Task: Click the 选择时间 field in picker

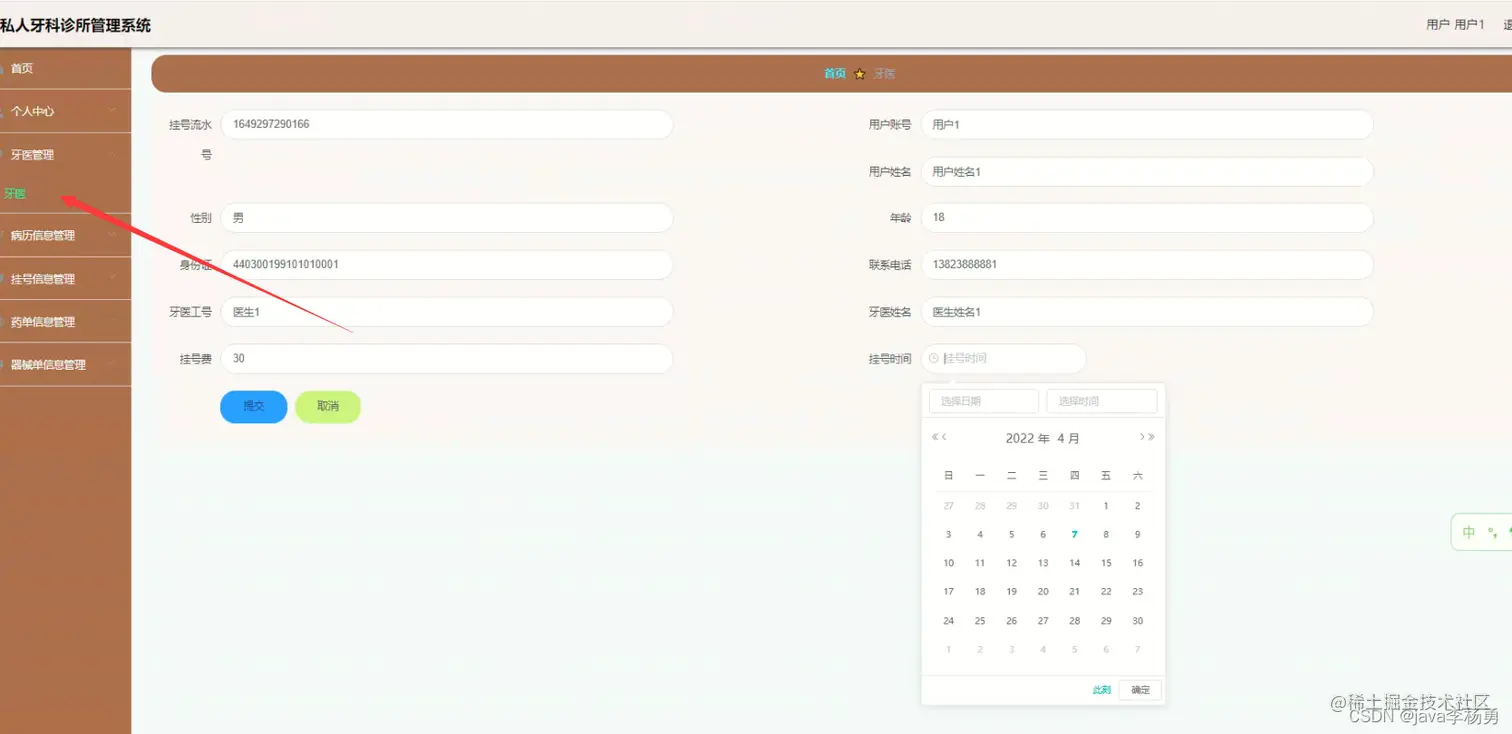Action: 1102,401
